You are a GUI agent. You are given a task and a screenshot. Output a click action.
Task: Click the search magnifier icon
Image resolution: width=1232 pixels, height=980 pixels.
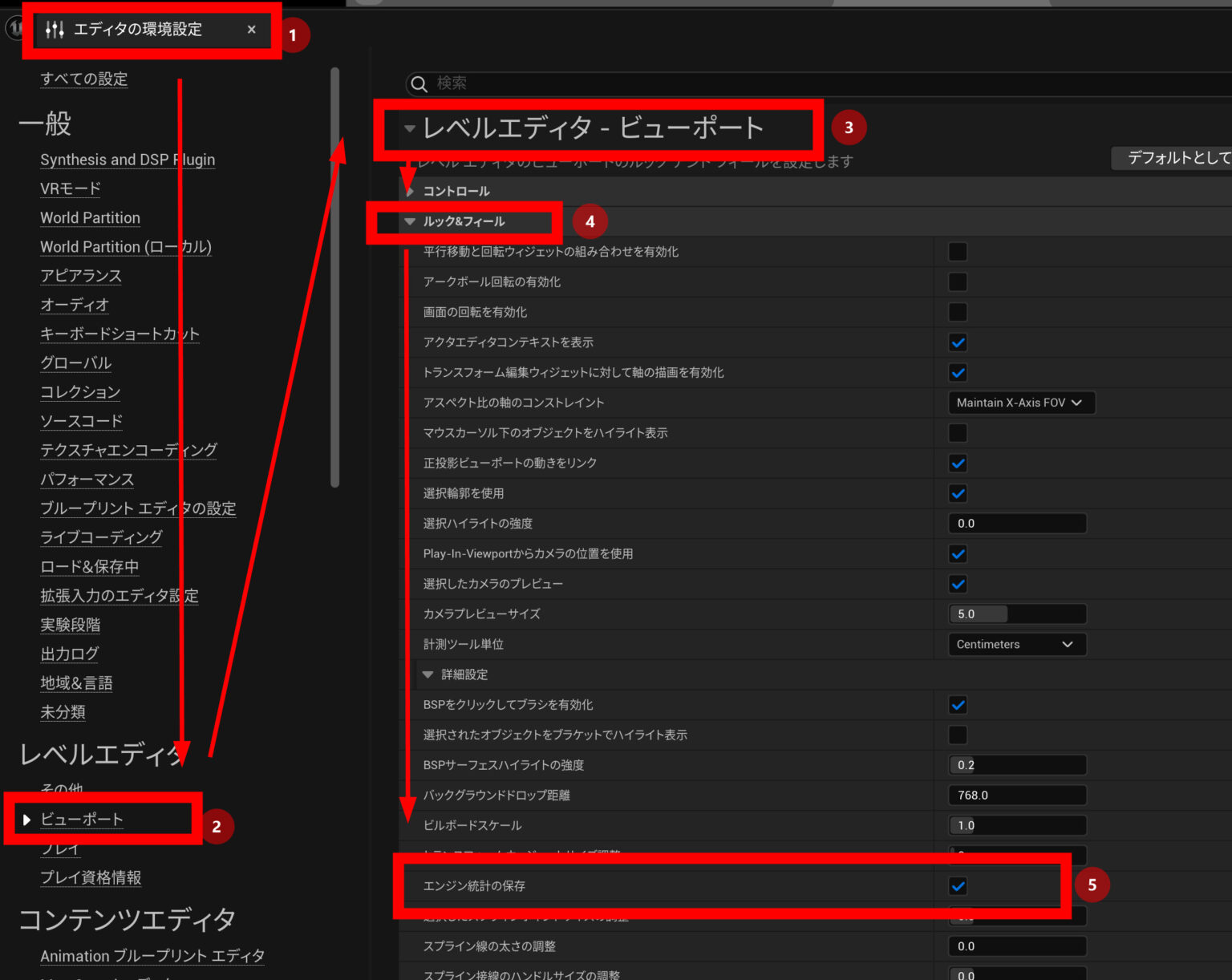click(419, 83)
